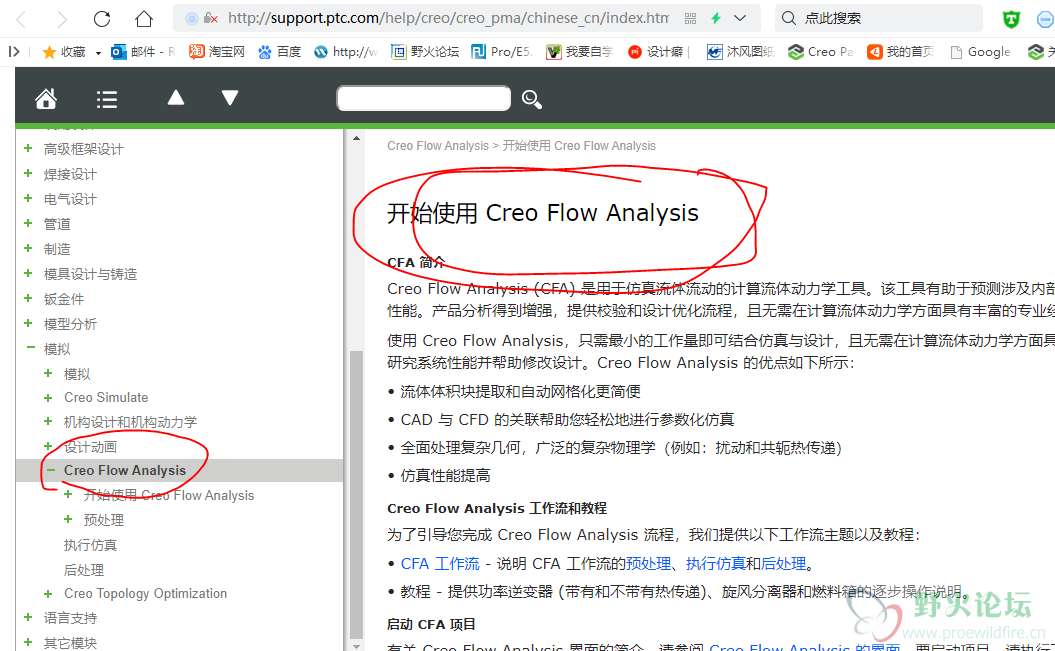Click the green shield security icon

pyautogui.click(x=1011, y=19)
